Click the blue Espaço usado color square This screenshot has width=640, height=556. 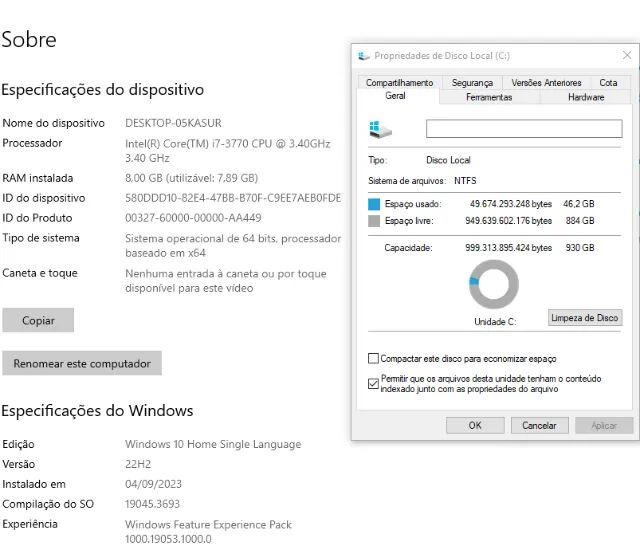(x=374, y=204)
